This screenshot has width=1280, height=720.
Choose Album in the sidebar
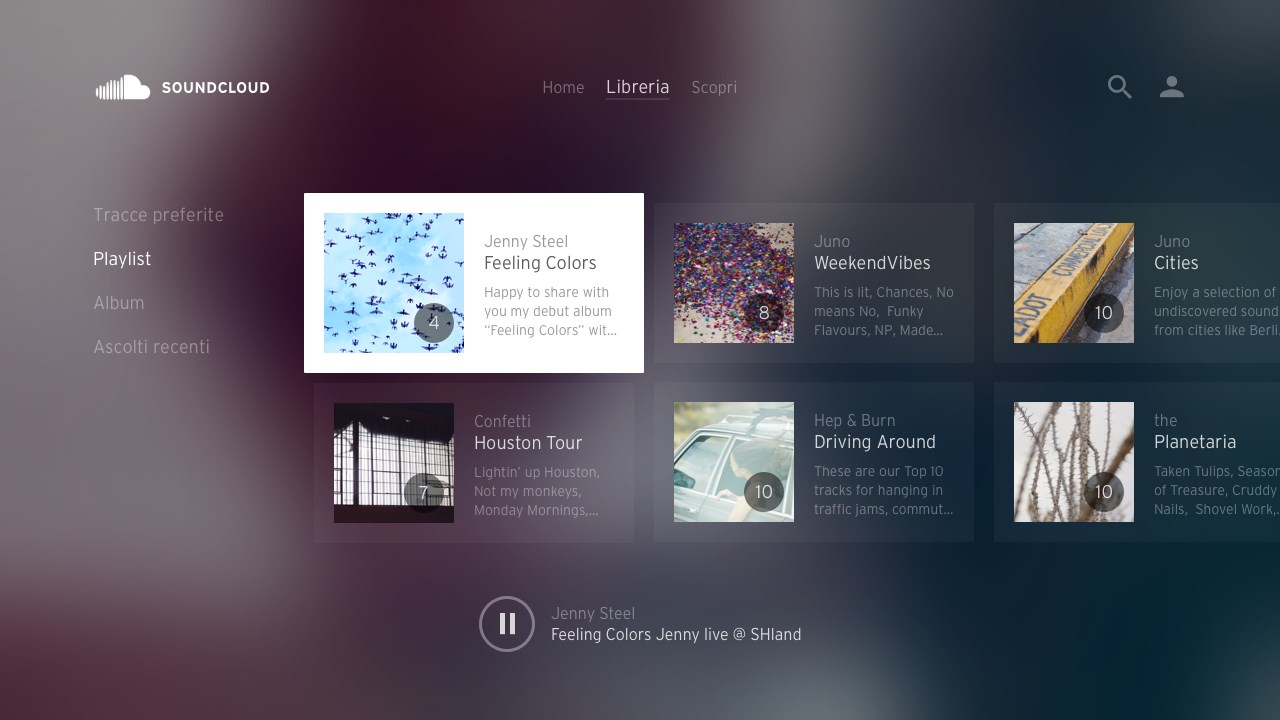(x=119, y=303)
